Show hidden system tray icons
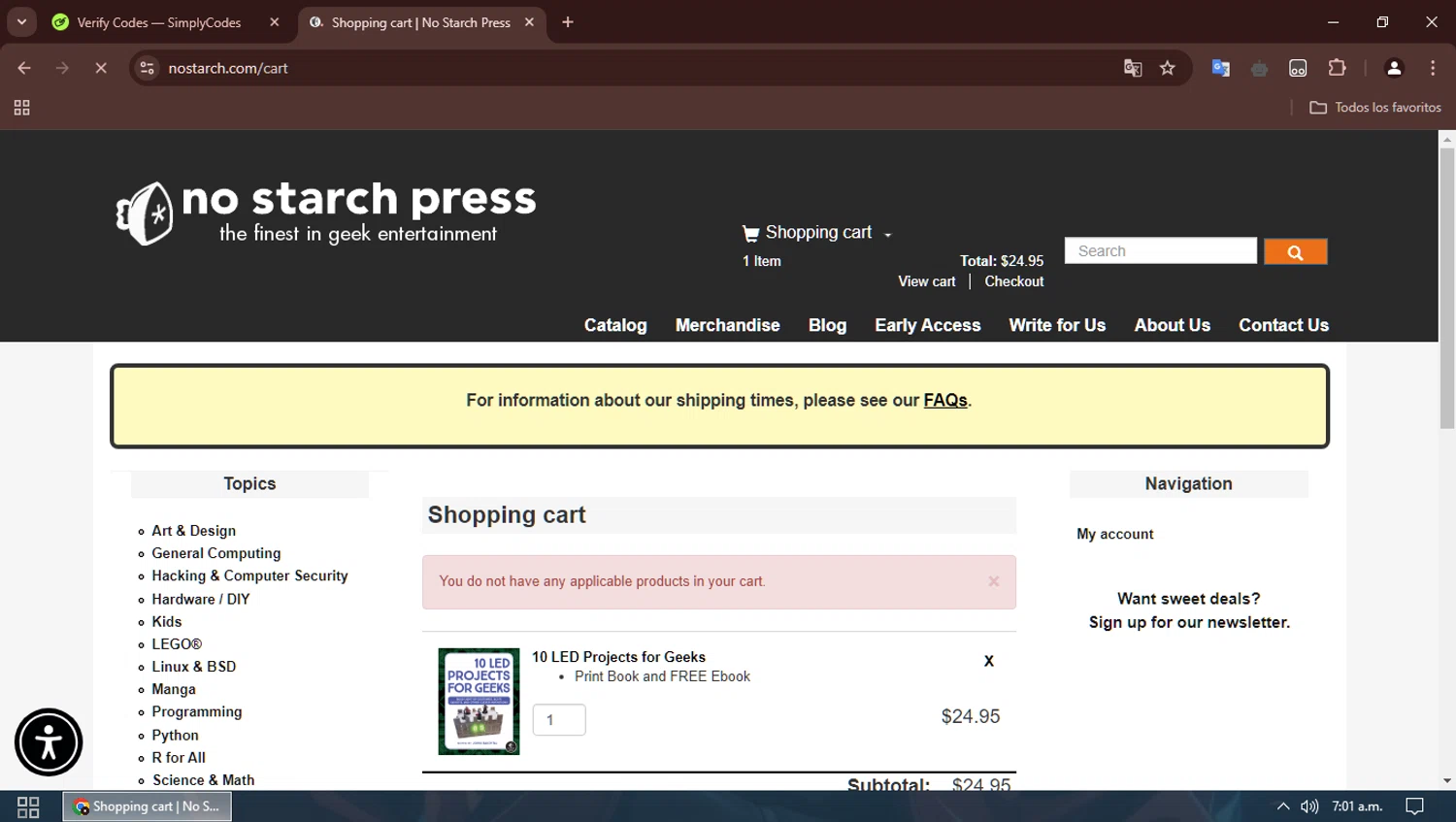 coord(1282,806)
